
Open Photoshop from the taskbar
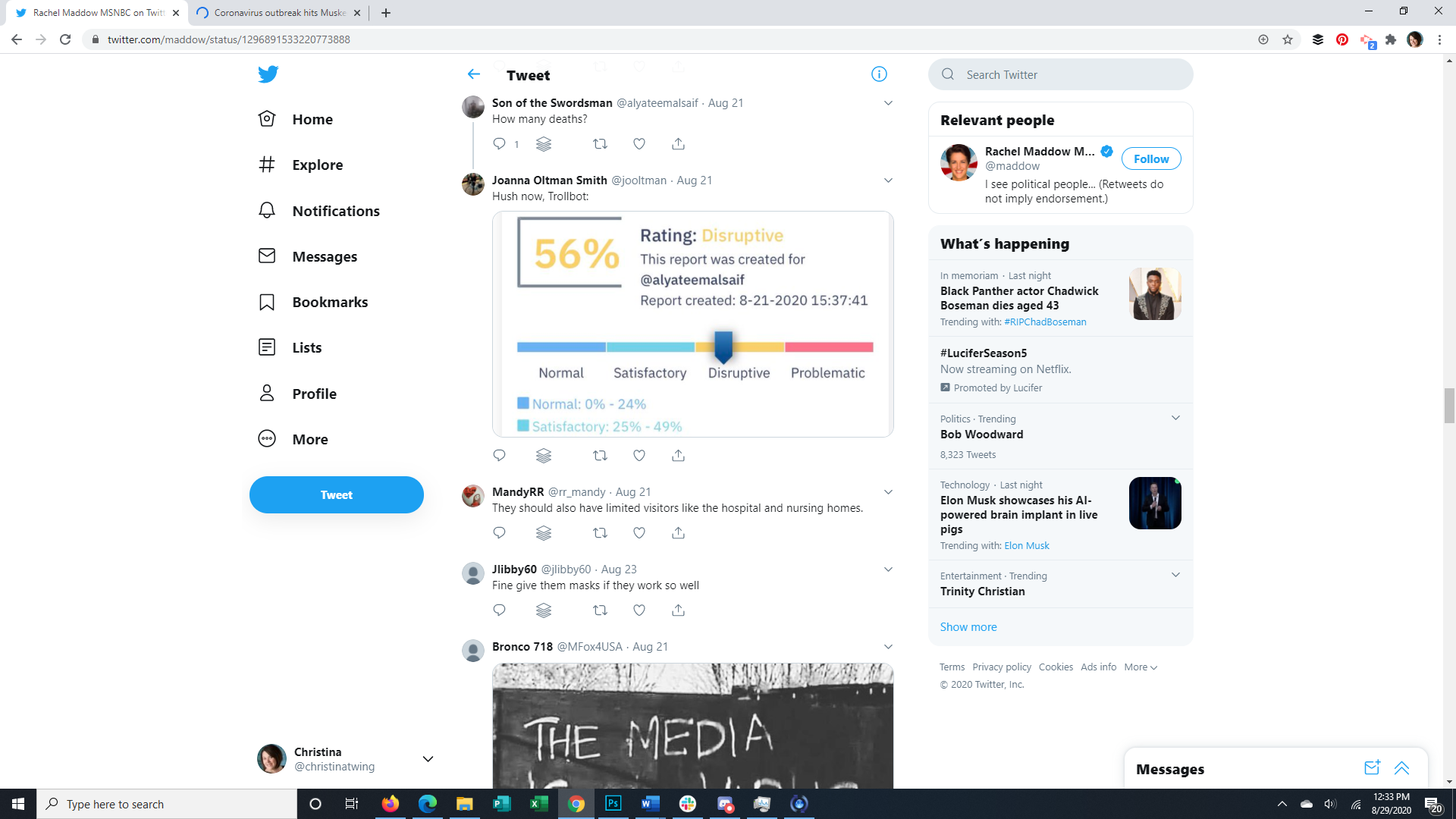pyautogui.click(x=613, y=804)
